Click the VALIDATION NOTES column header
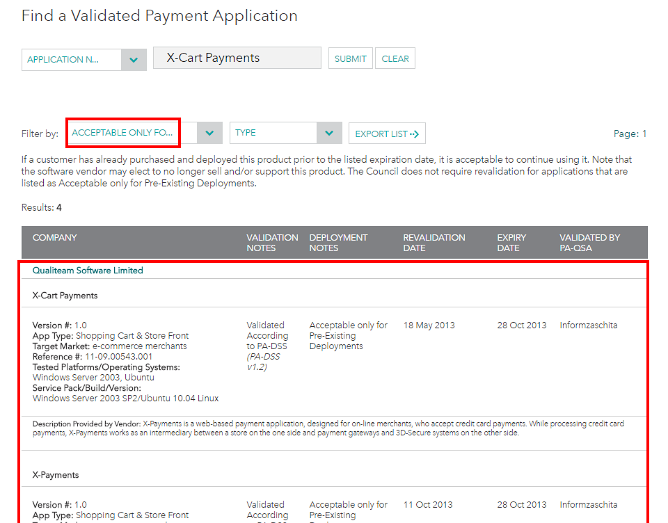 pyautogui.click(x=272, y=243)
